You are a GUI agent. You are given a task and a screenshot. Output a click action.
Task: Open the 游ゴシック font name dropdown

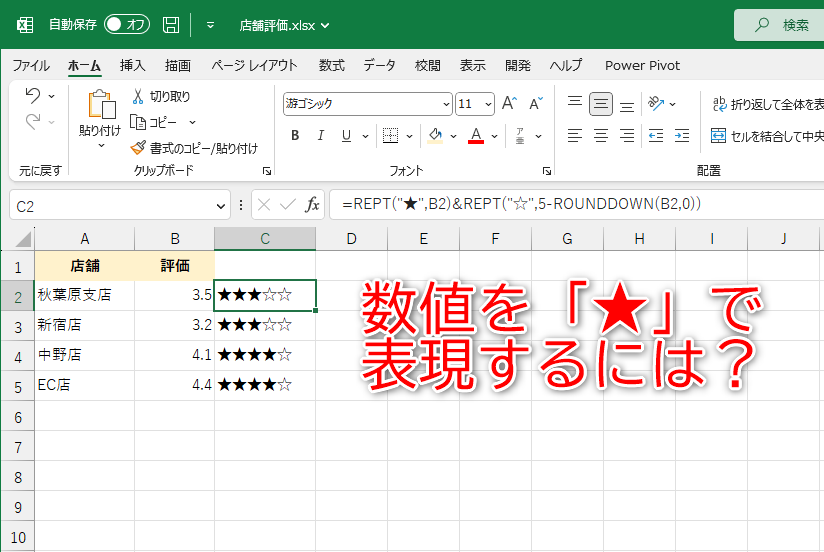446,104
